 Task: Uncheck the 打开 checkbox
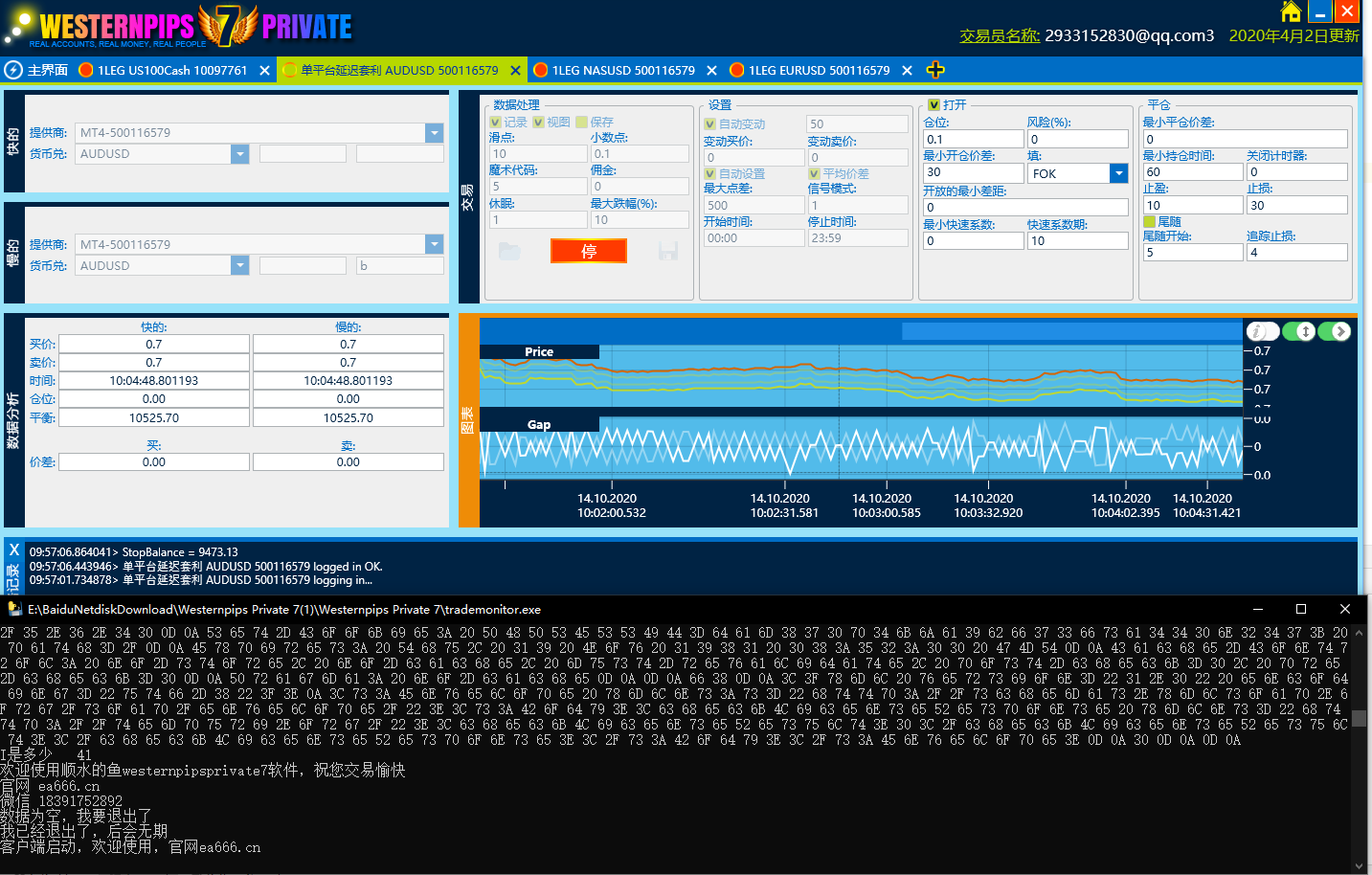933,104
